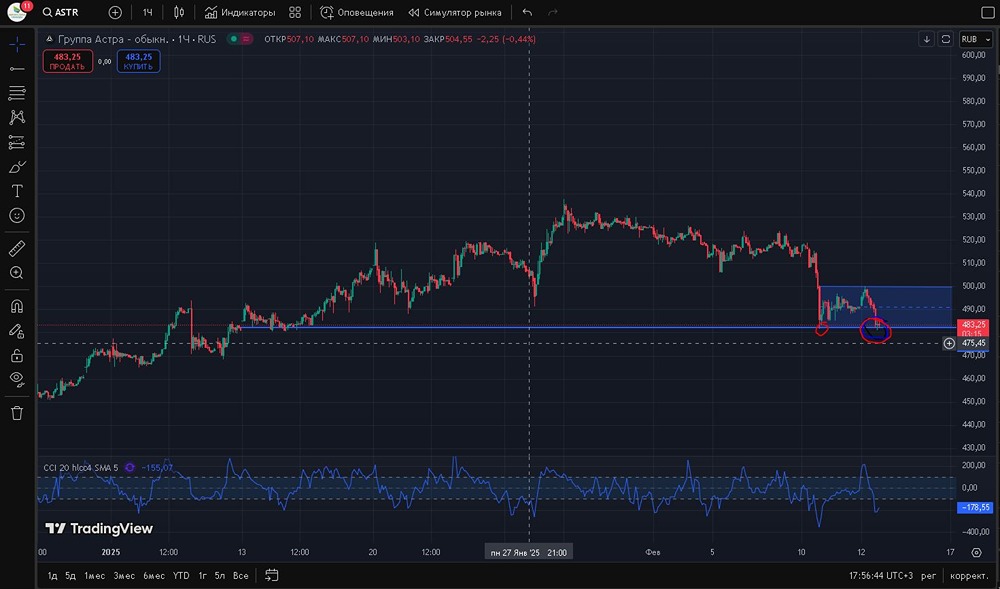Image resolution: width=1000 pixels, height=589 pixels.
Task: Open the chart layout grid icon
Action: 294,13
